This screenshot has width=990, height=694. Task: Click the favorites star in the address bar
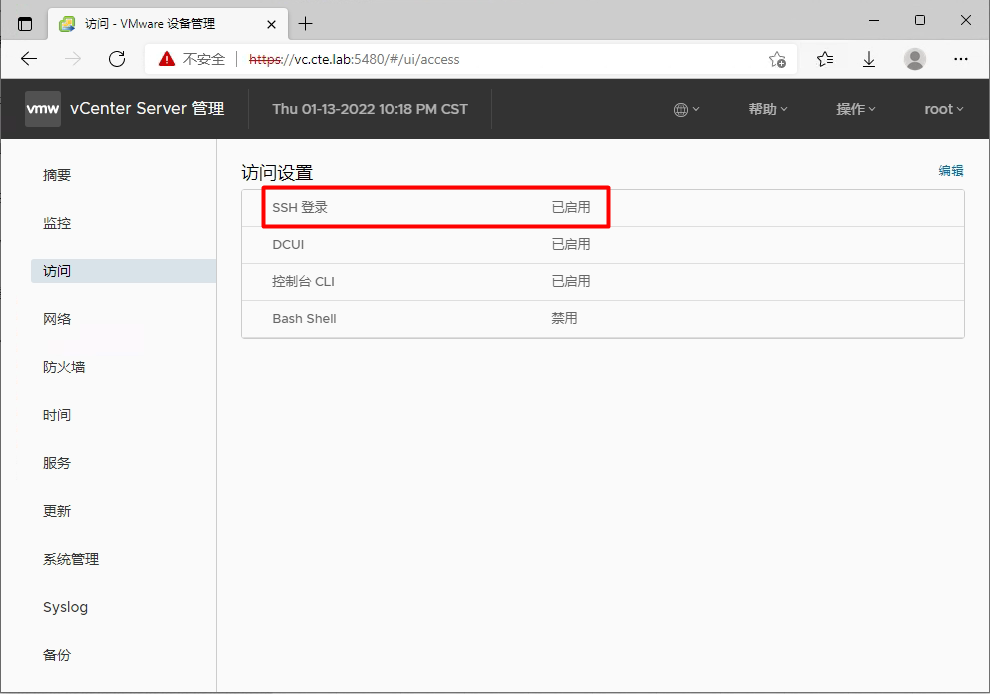[777, 59]
